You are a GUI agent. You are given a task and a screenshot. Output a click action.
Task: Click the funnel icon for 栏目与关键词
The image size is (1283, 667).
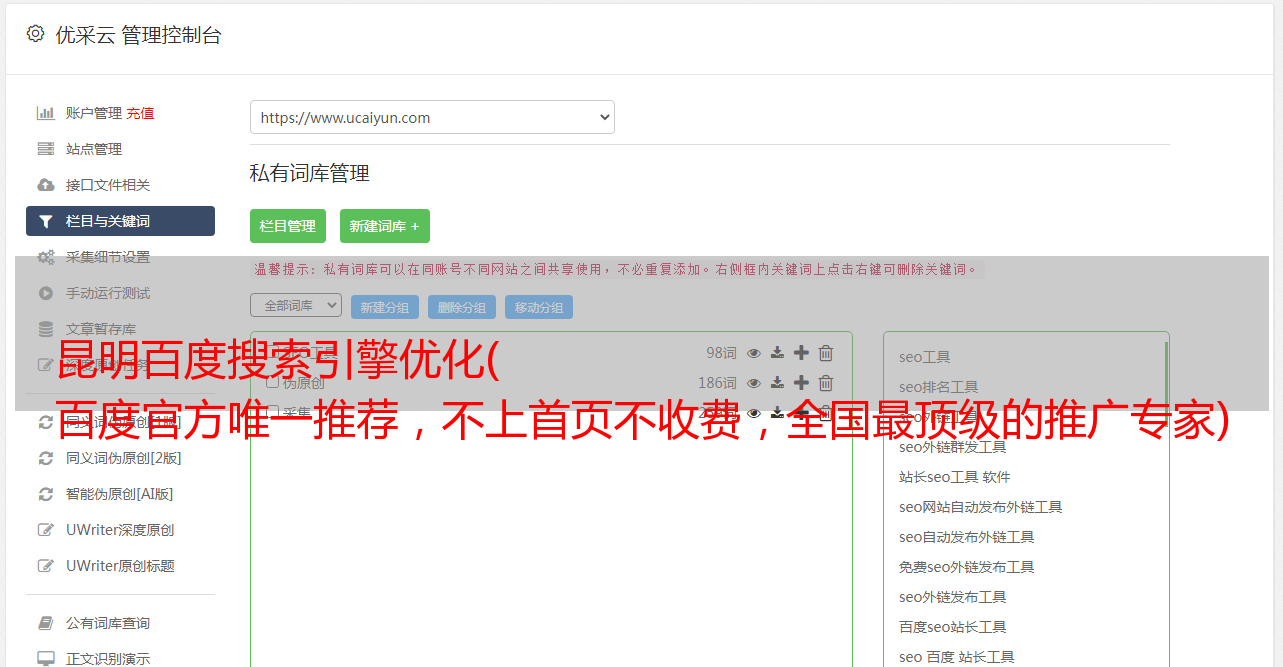[45, 221]
